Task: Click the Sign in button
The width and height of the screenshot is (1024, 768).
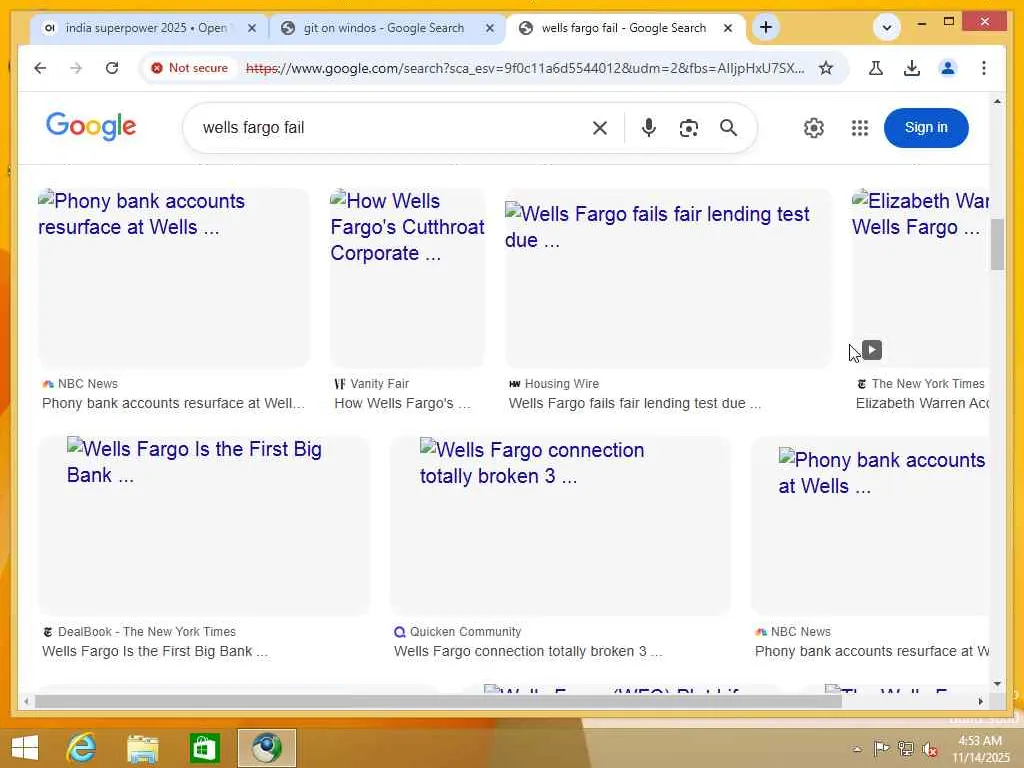Action: [925, 127]
